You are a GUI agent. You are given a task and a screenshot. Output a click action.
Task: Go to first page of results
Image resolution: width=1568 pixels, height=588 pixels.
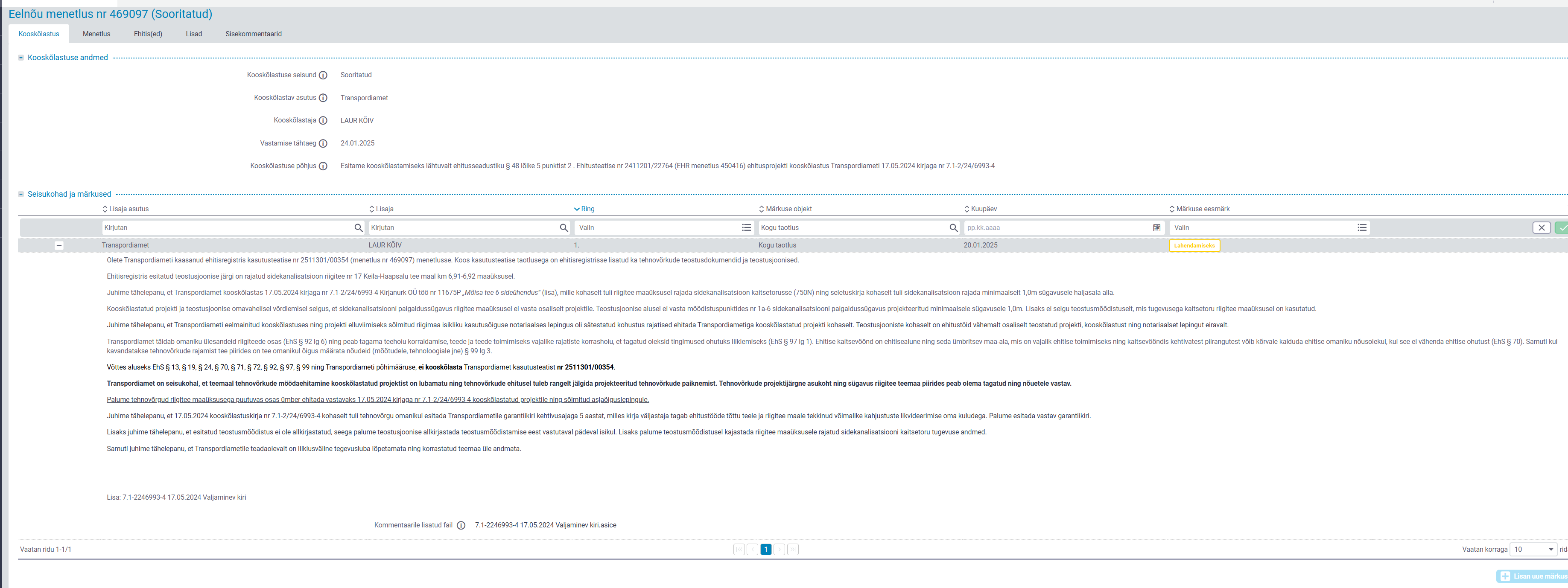(739, 550)
